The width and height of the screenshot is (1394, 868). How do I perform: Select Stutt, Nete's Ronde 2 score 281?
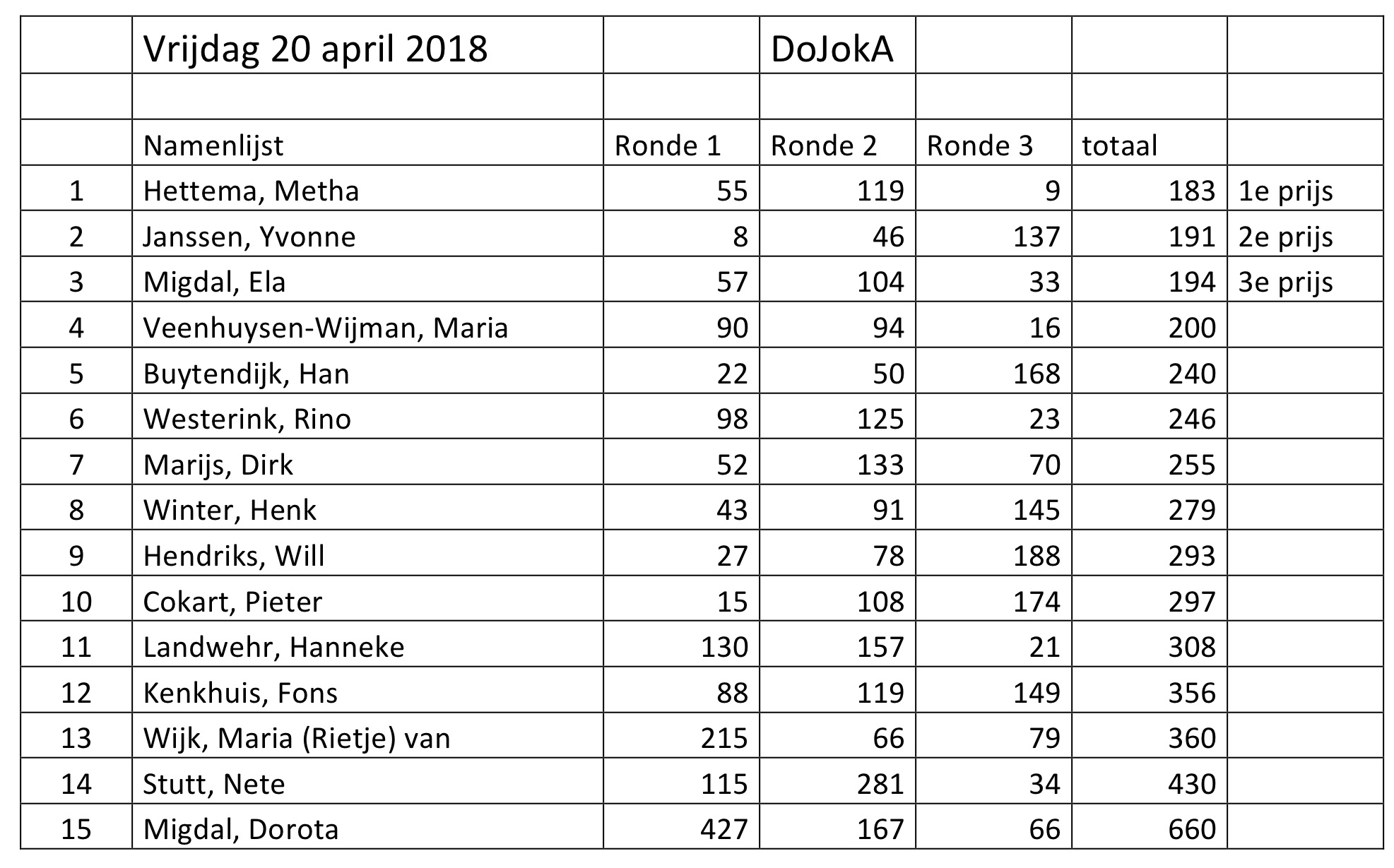(837, 781)
